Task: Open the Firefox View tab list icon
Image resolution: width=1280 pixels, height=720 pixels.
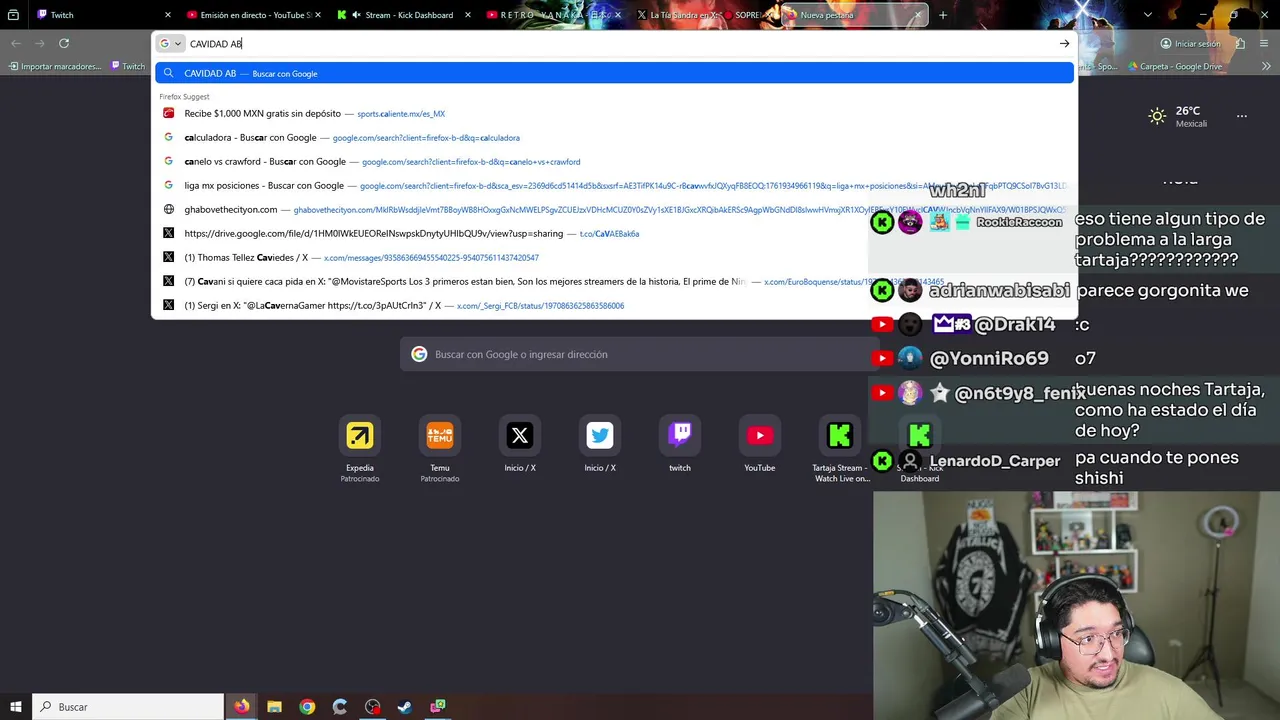Action: 13,15
